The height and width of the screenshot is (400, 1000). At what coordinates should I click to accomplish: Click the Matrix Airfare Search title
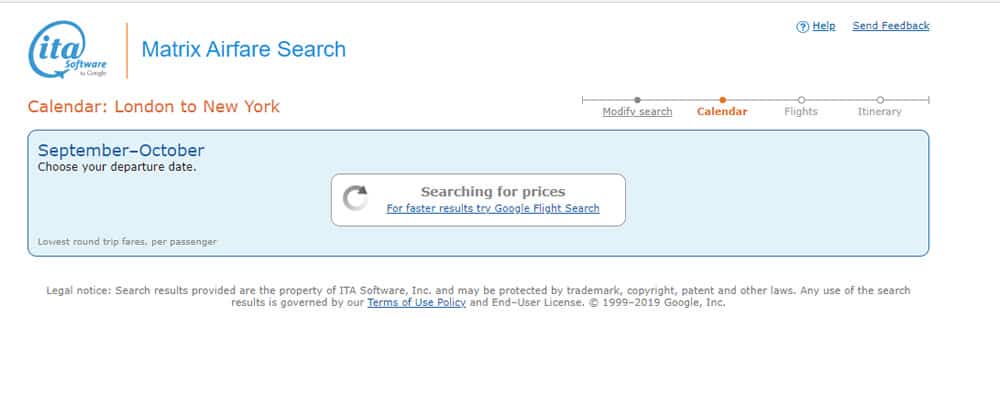click(244, 49)
